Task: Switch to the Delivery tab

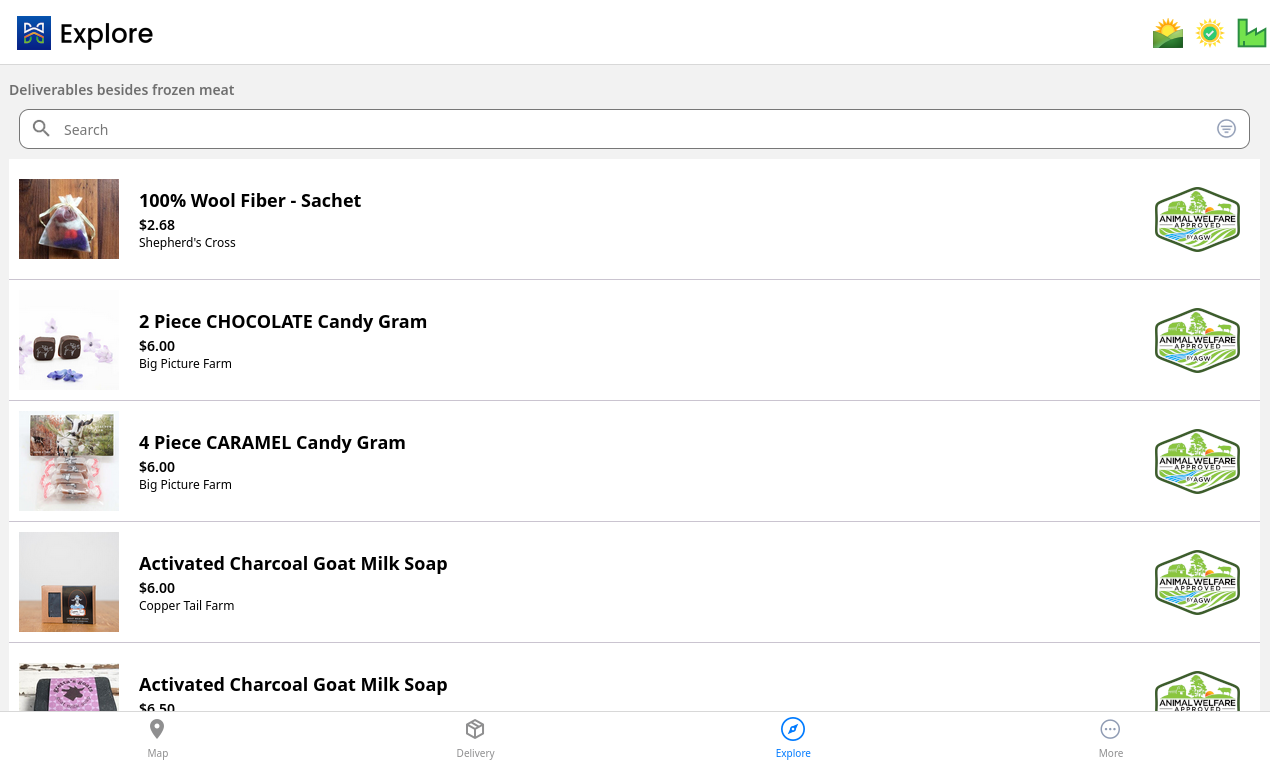Action: [475, 738]
